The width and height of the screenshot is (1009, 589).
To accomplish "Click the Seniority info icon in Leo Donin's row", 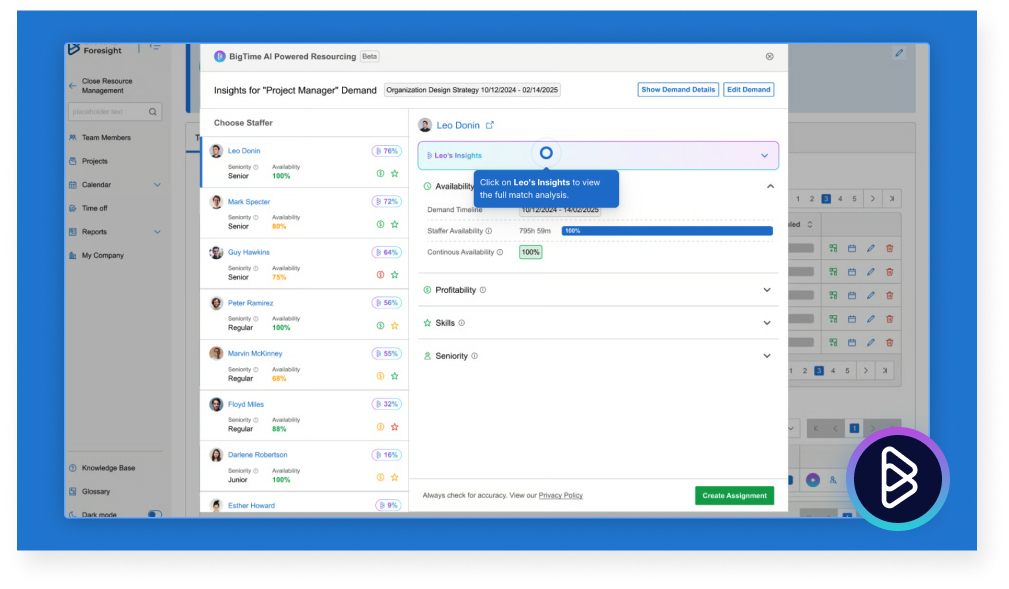I will click(255, 167).
